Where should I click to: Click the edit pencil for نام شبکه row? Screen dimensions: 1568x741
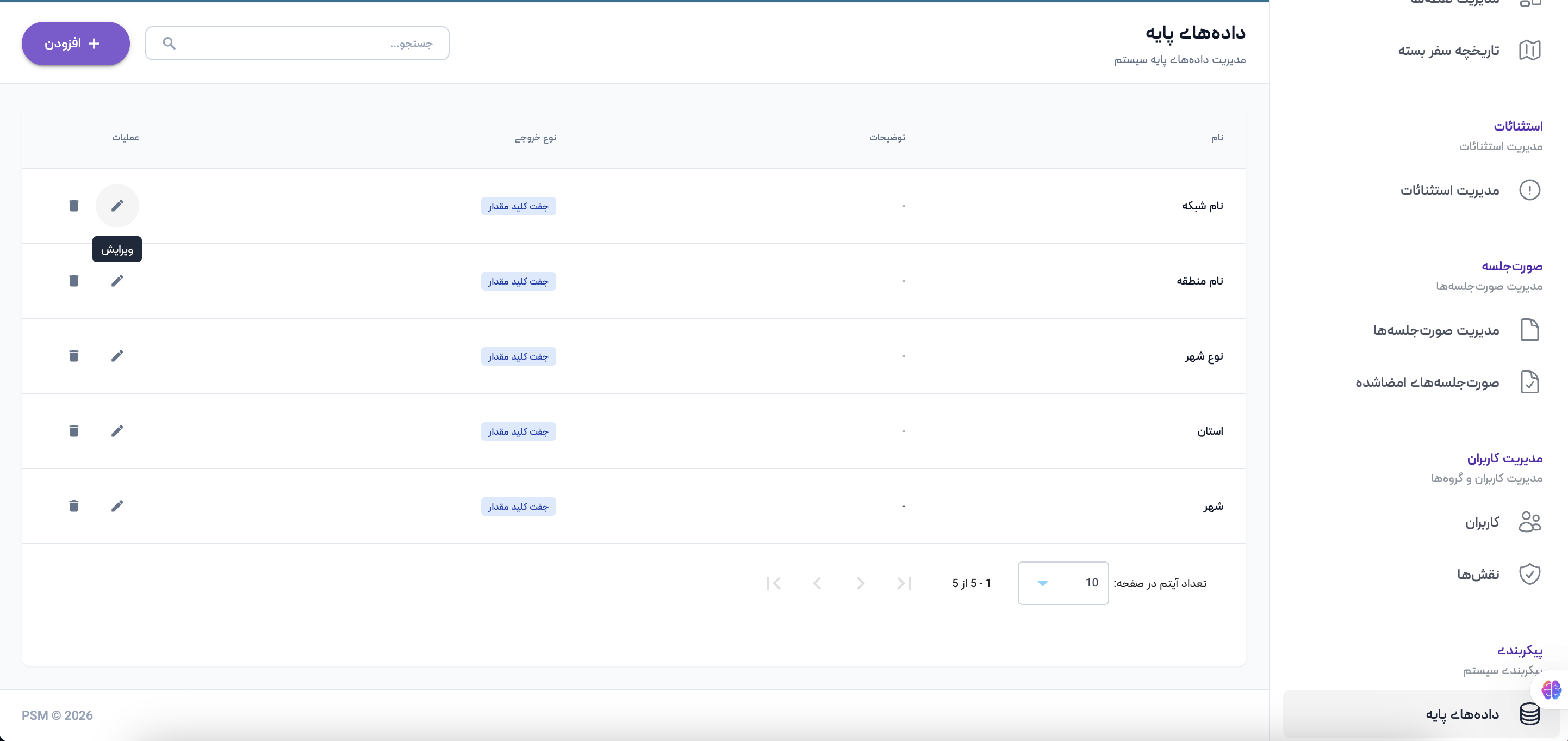(117, 206)
